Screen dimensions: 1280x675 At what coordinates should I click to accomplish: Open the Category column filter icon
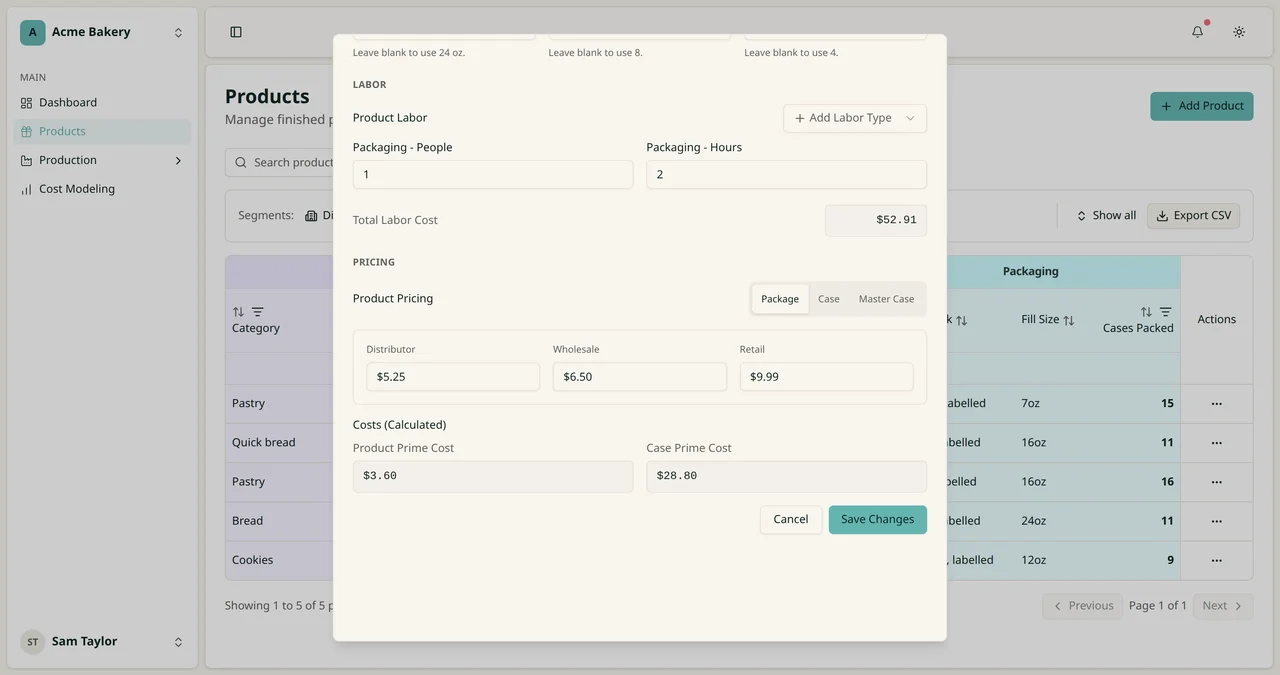[258, 312]
